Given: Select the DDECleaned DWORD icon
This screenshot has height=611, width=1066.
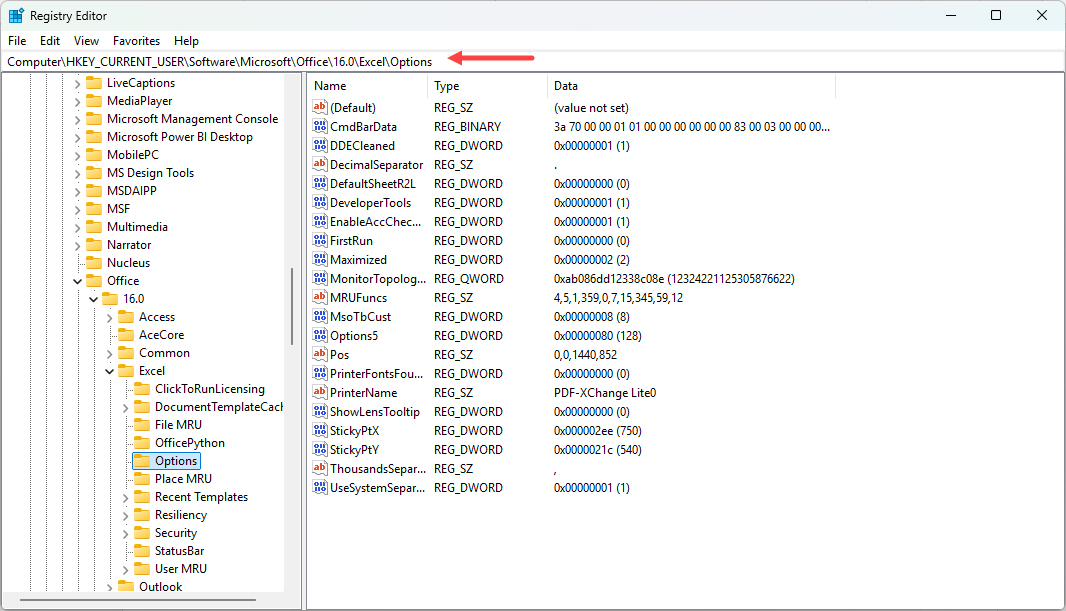Looking at the screenshot, I should [320, 145].
